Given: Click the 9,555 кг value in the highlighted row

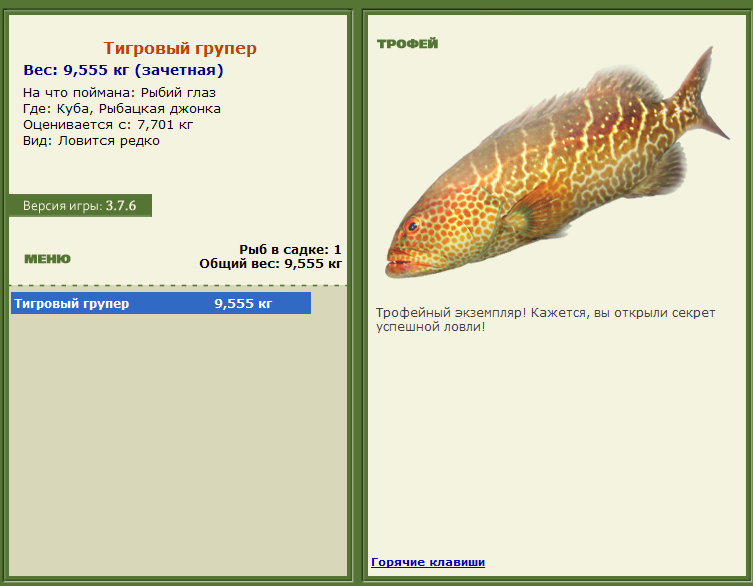Looking at the screenshot, I should point(243,304).
